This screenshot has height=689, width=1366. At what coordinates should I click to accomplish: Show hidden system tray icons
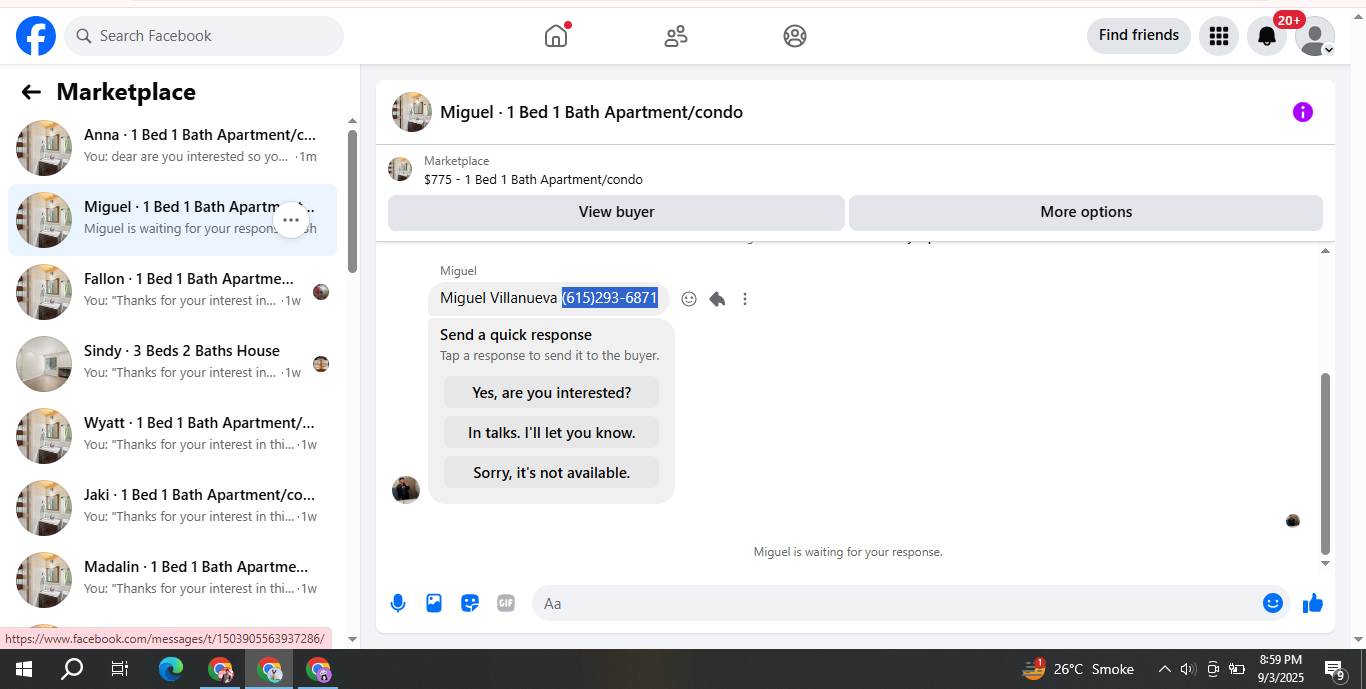(1164, 669)
